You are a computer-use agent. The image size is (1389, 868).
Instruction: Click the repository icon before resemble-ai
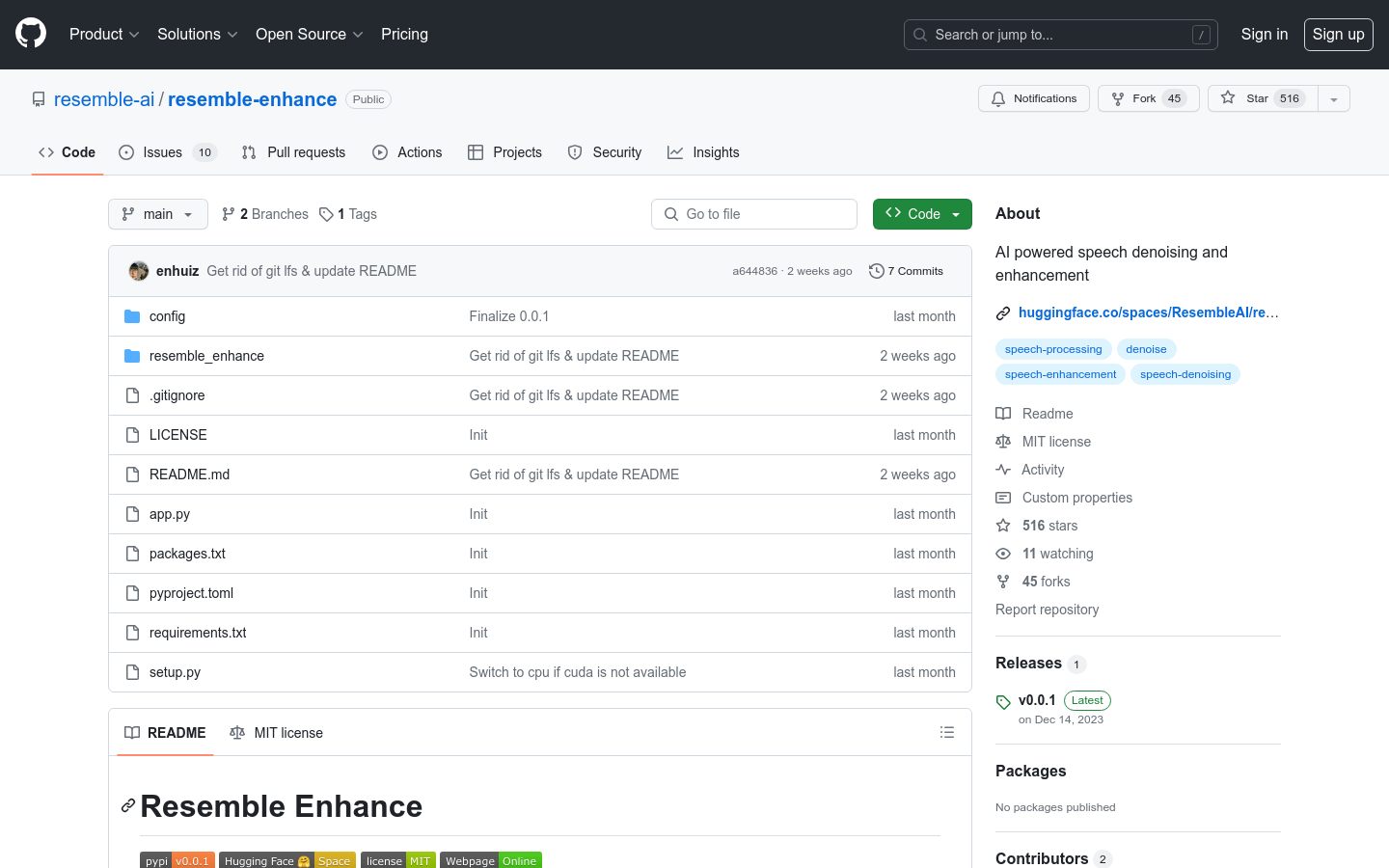pyautogui.click(x=39, y=99)
